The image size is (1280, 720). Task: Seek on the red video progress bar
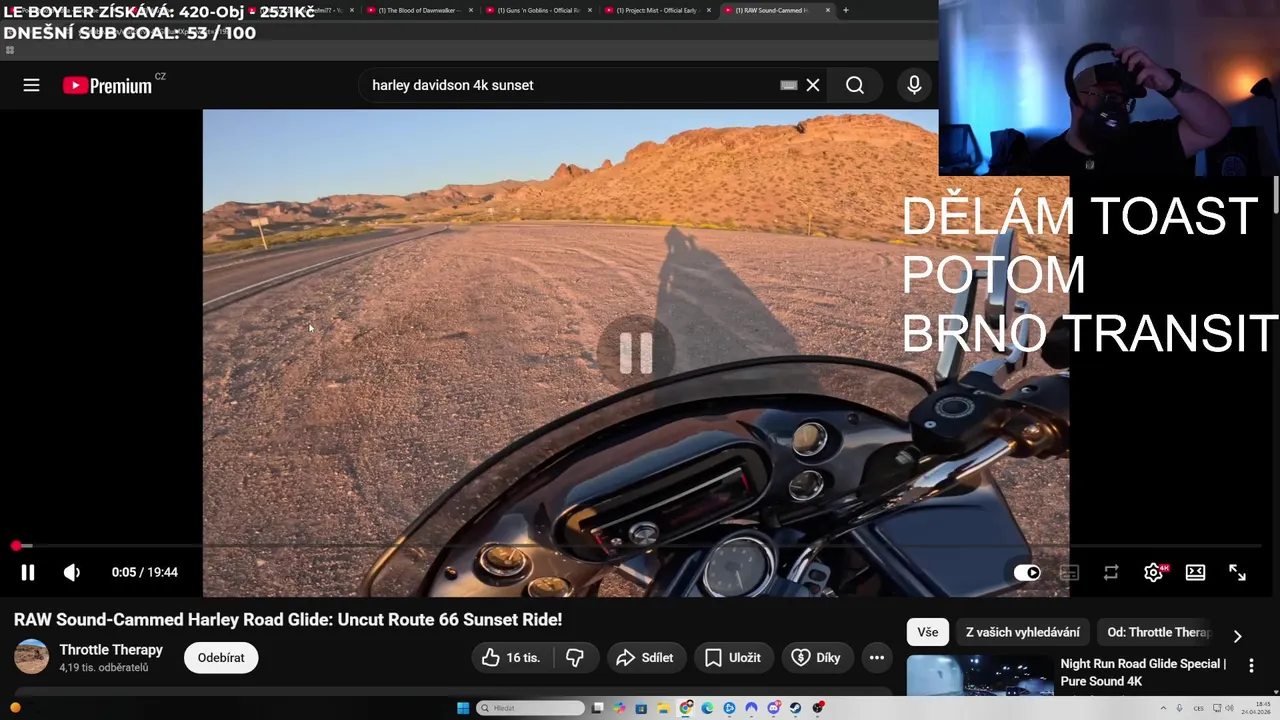click(640, 546)
